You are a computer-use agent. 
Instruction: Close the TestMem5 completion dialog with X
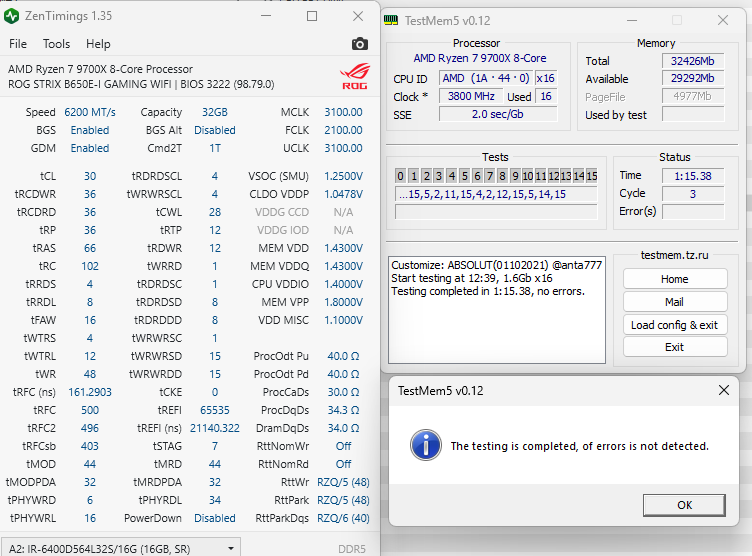click(724, 390)
